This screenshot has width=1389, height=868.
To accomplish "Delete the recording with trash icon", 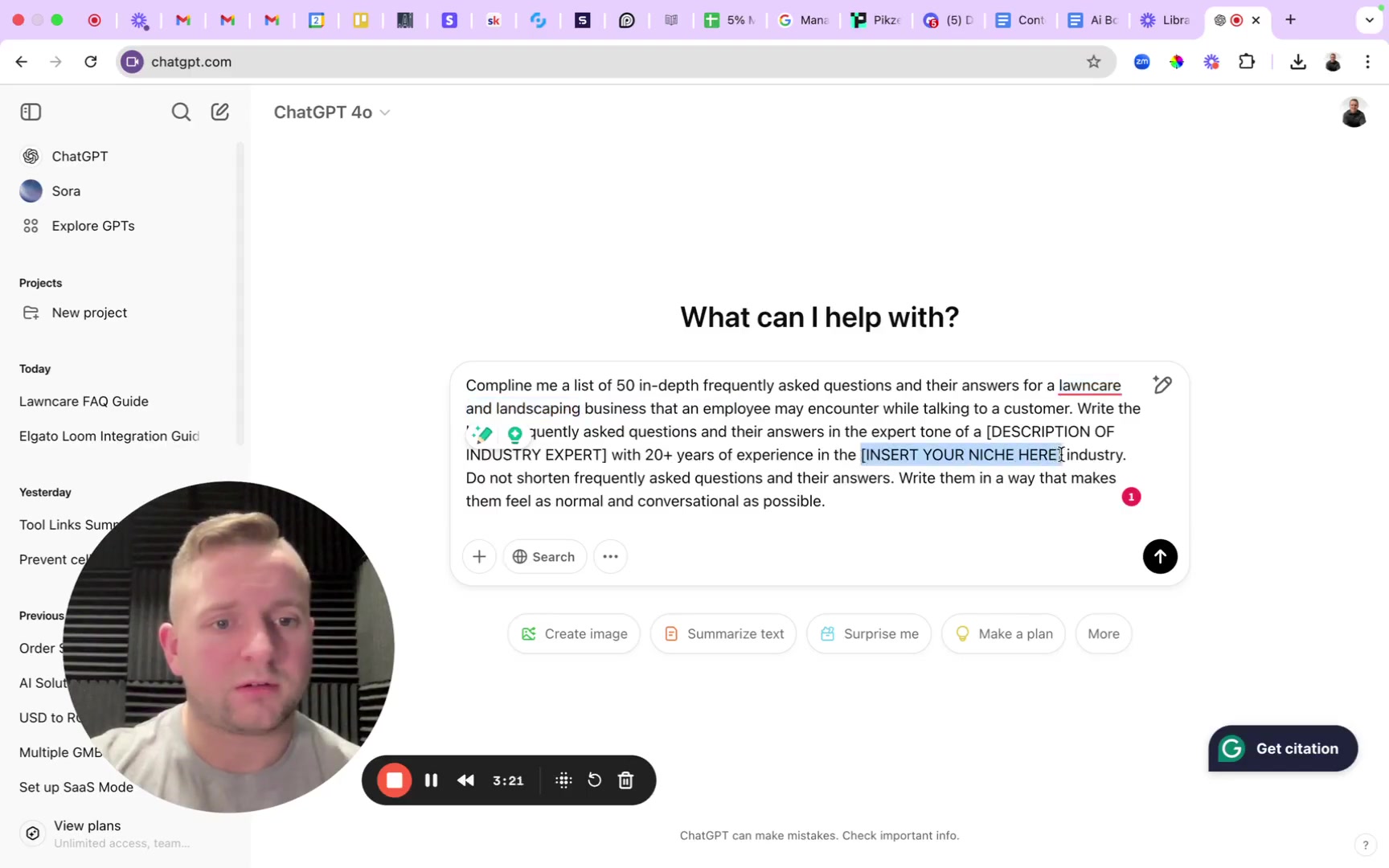I will coord(626,780).
